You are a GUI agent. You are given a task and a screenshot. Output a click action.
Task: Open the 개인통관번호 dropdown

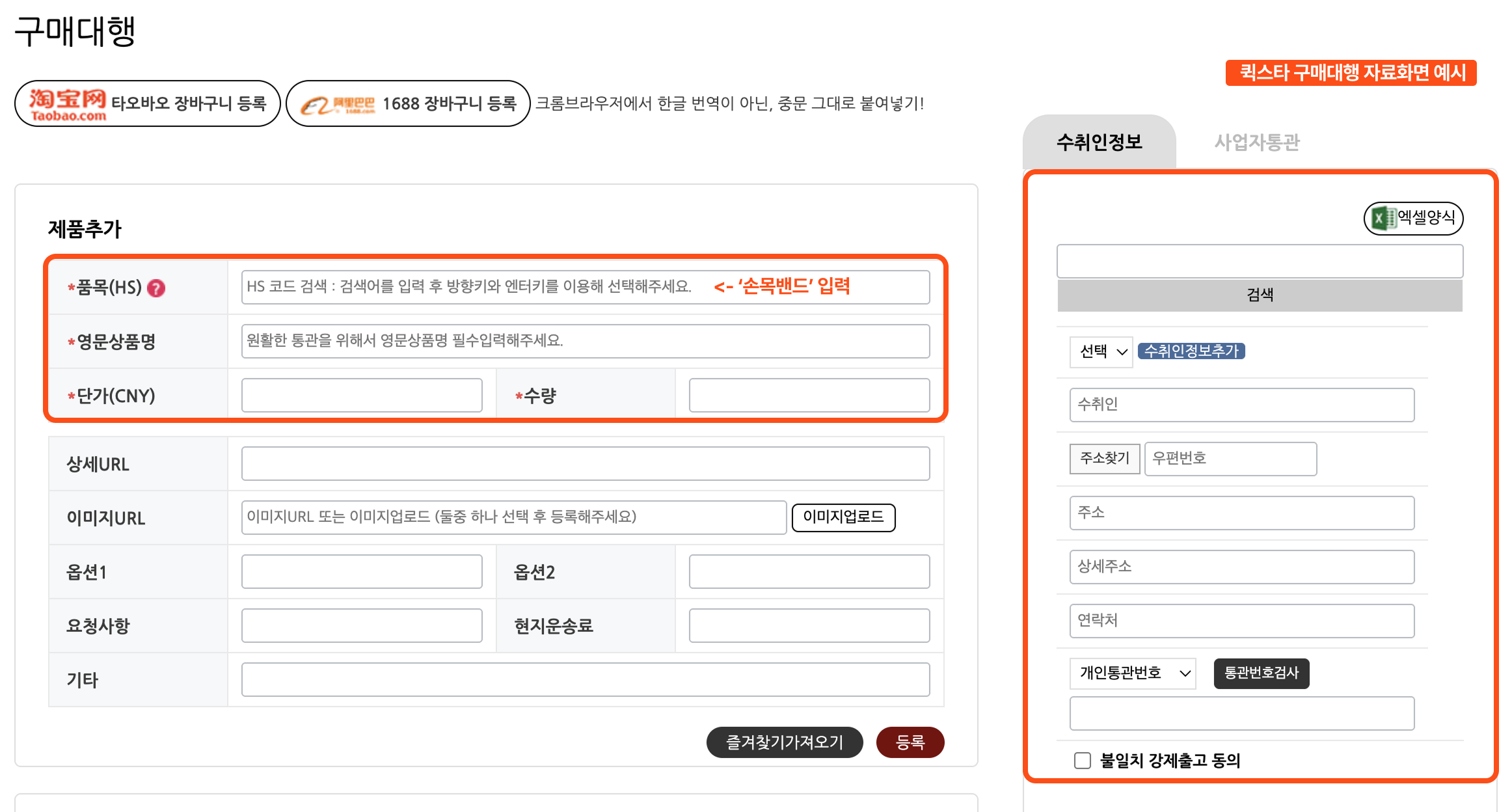pyautogui.click(x=1133, y=673)
